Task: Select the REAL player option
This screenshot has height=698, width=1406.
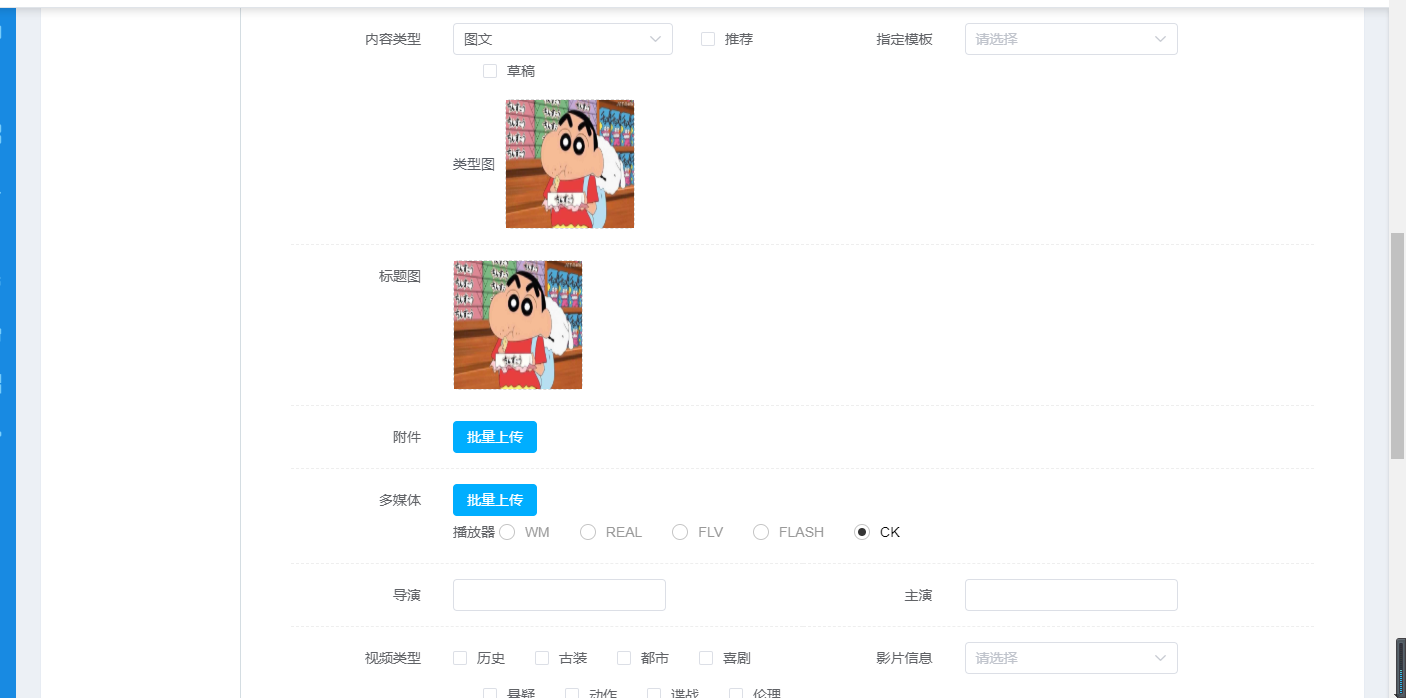Action: point(588,532)
